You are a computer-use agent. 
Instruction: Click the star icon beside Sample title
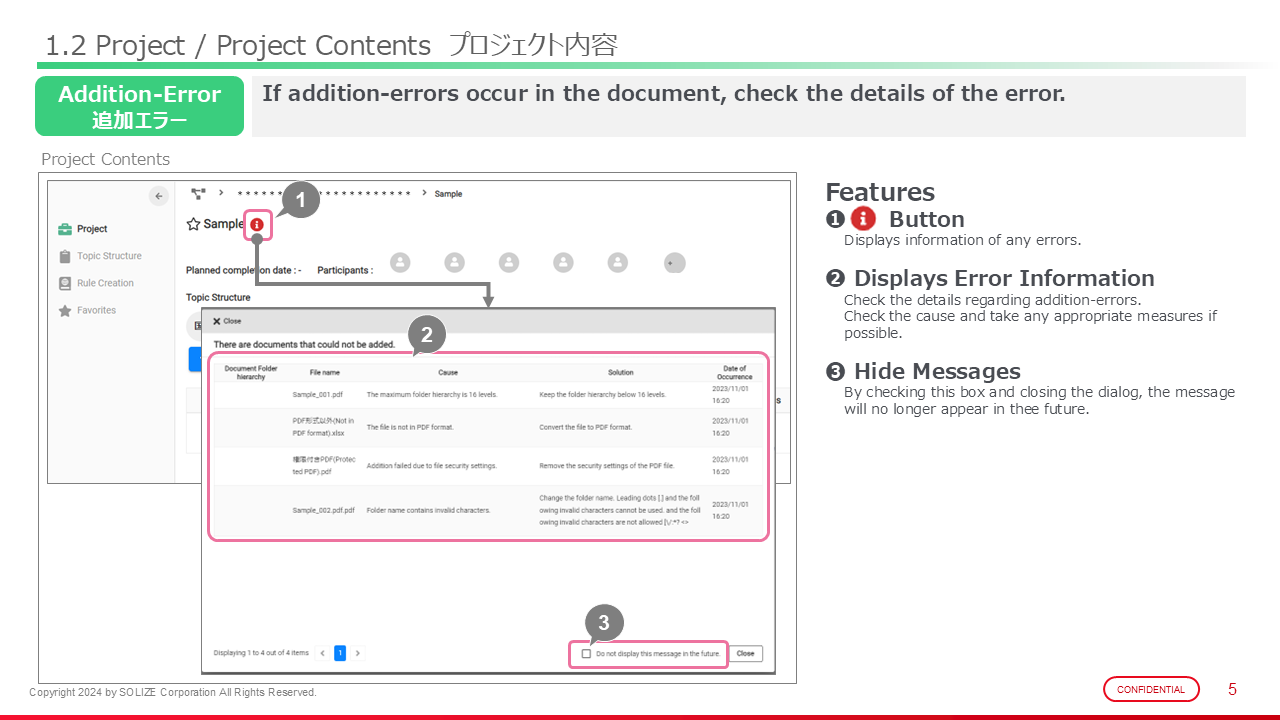[193, 225]
